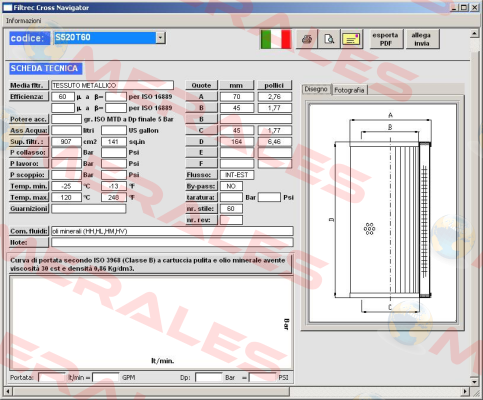Click the Temp. min. label button
This screenshot has height=400, width=483.
pos(29,186)
